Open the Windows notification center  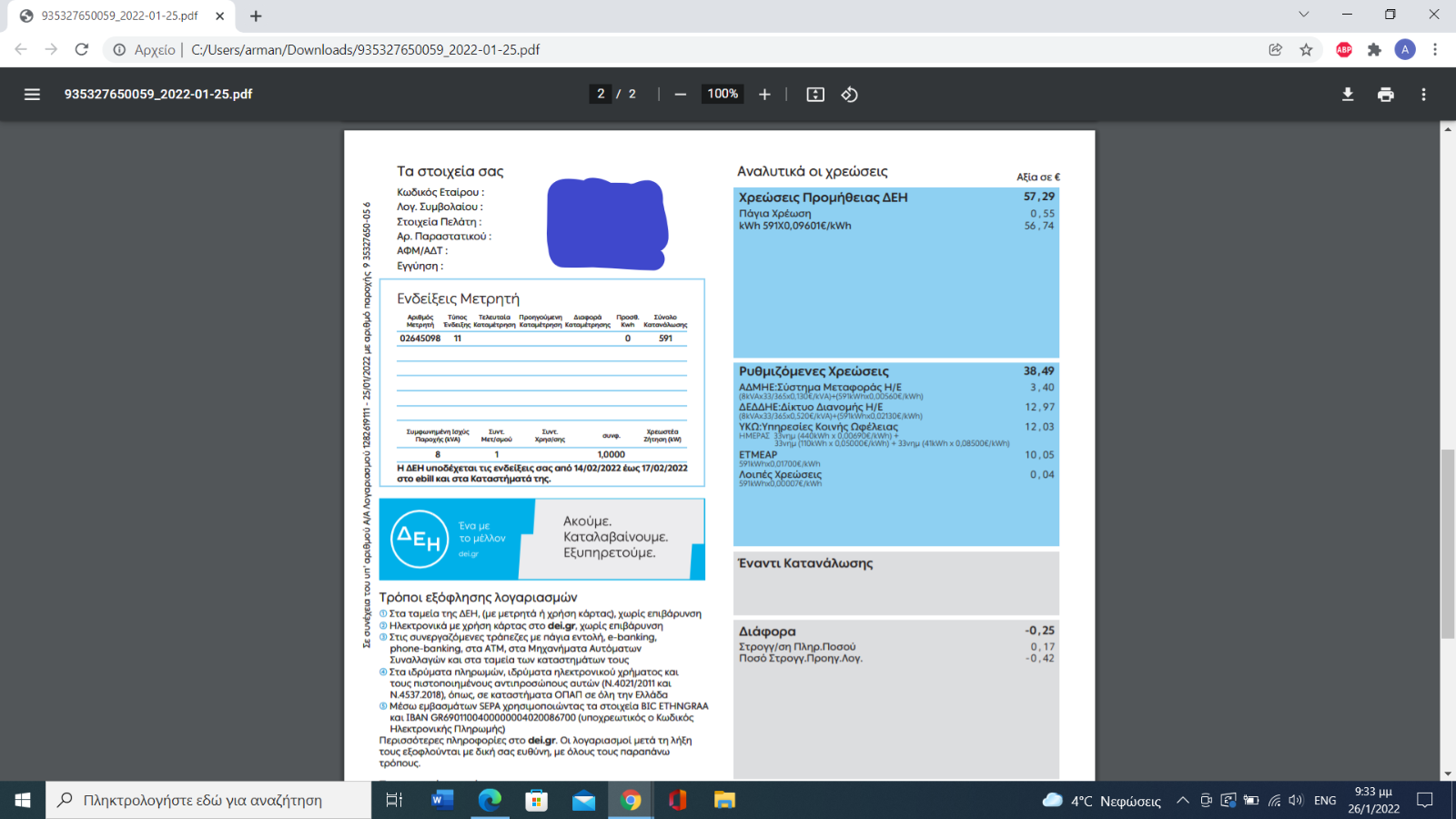(x=1425, y=801)
